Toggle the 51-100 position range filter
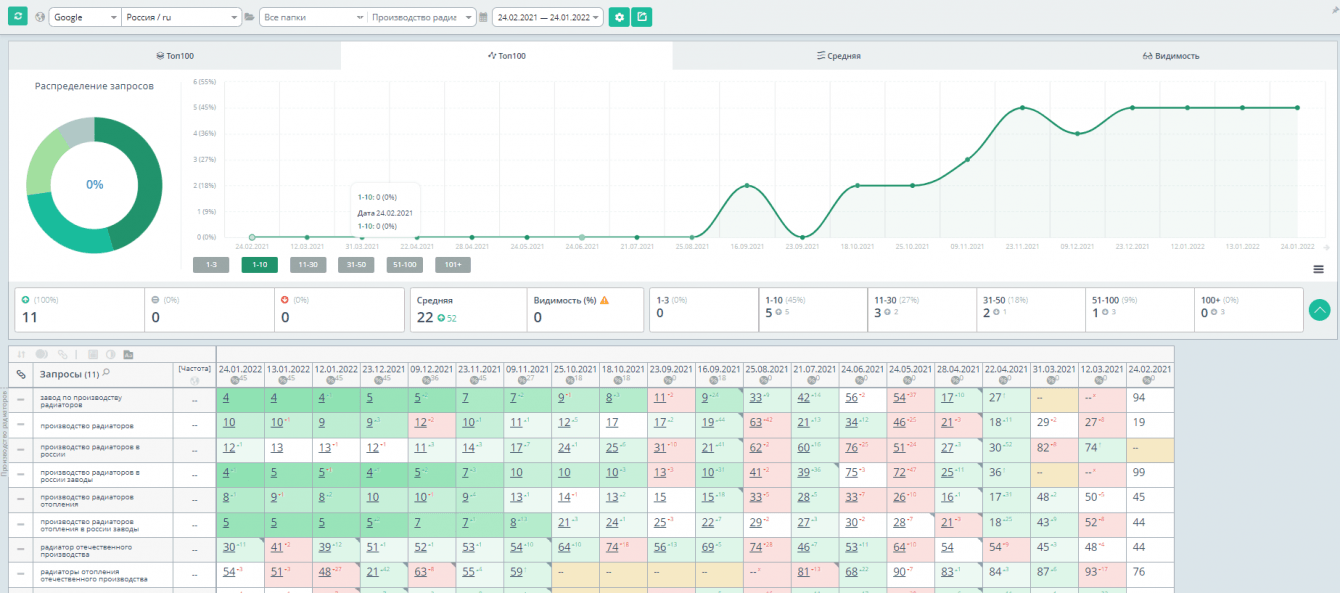 (403, 265)
